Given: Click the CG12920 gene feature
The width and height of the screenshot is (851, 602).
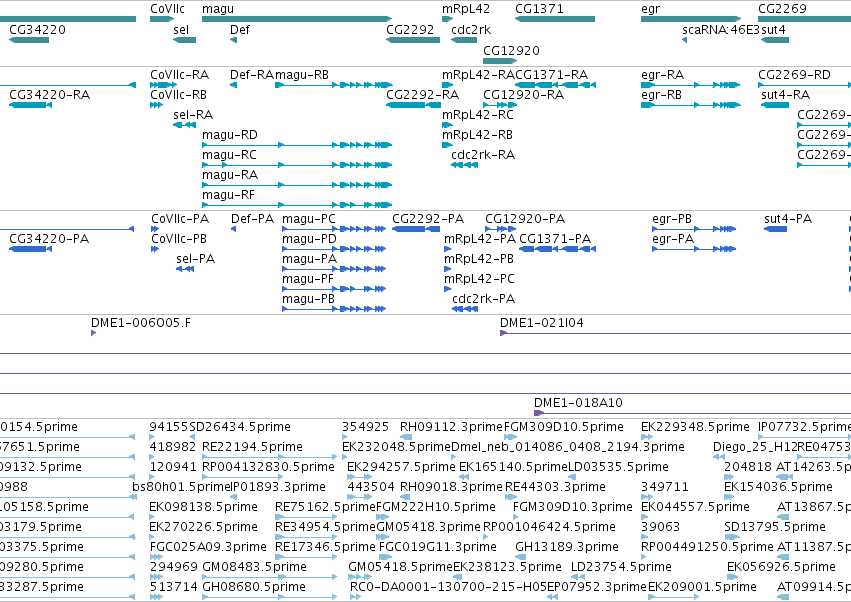Looking at the screenshot, I should 499,60.
